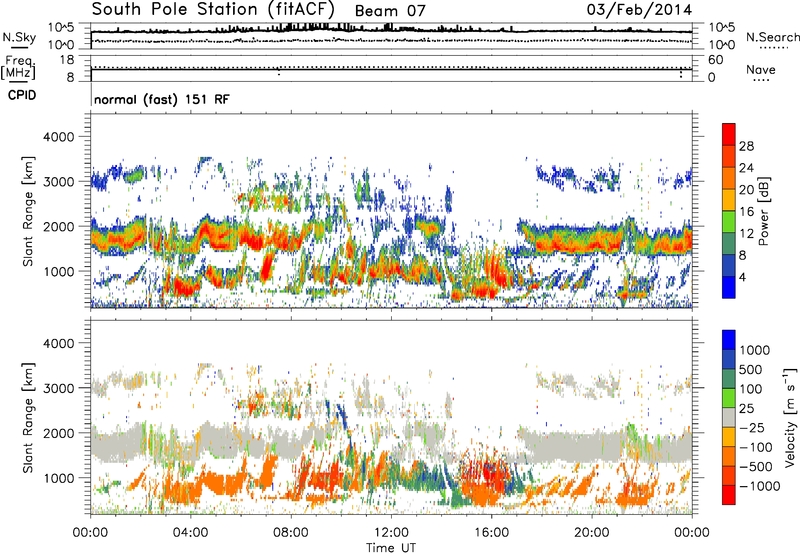Click the right '10^0' N.Search axis value
The width and height of the screenshot is (800, 554).
[722, 45]
